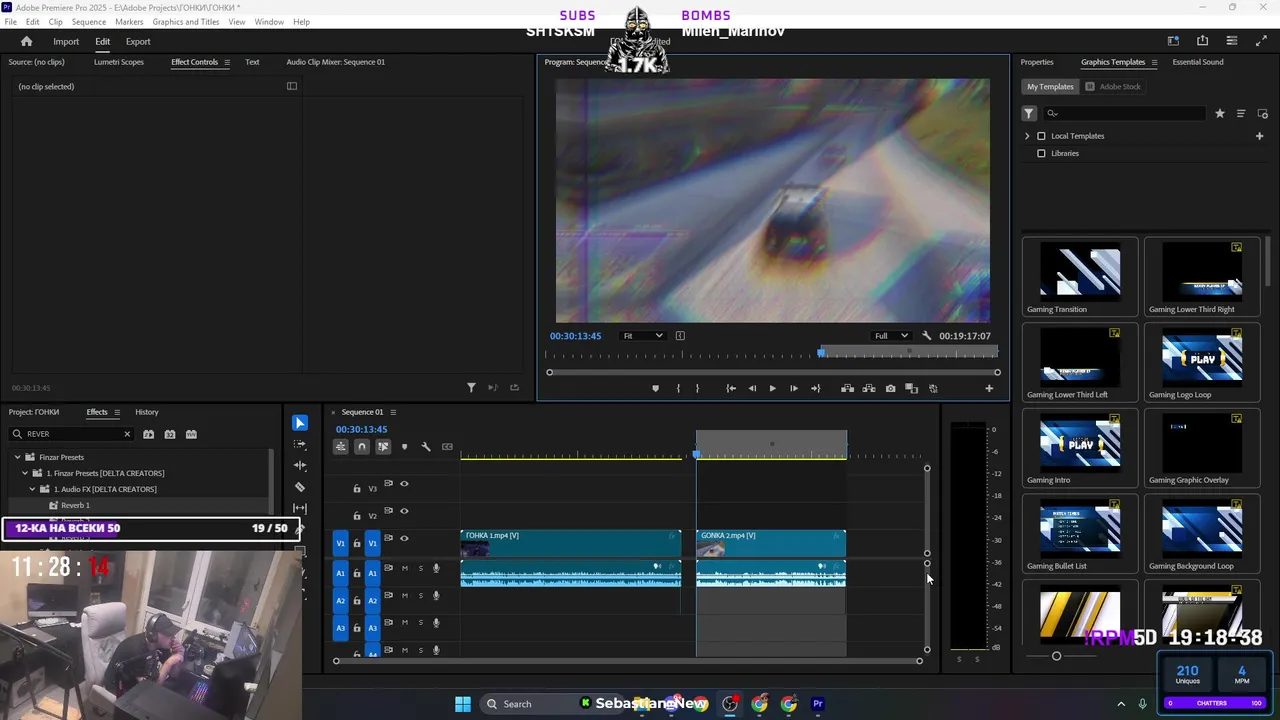Select the Slip tool
Screen dimensions: 1280x720
click(300, 508)
